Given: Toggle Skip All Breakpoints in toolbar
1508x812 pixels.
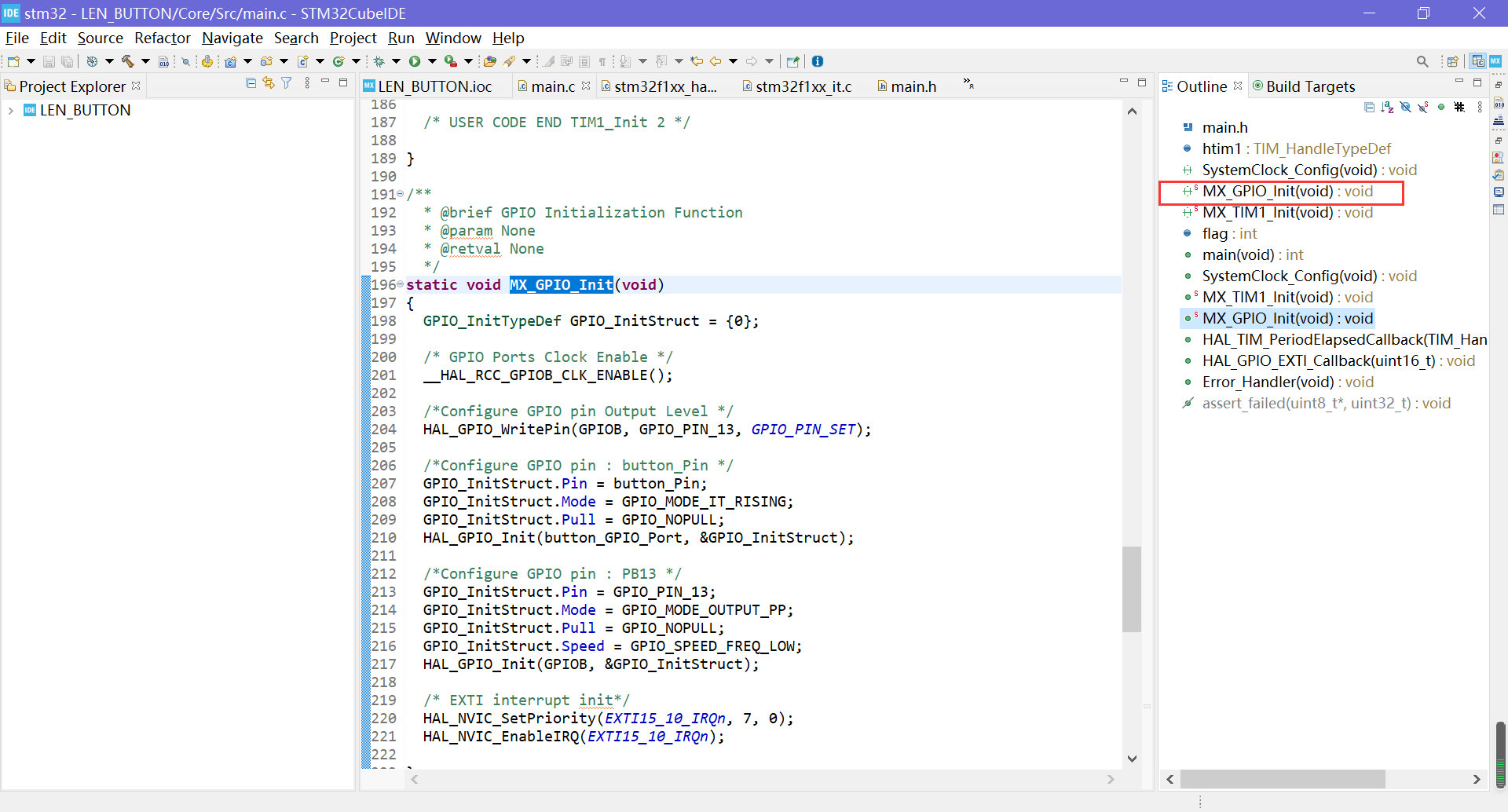Looking at the screenshot, I should (185, 61).
